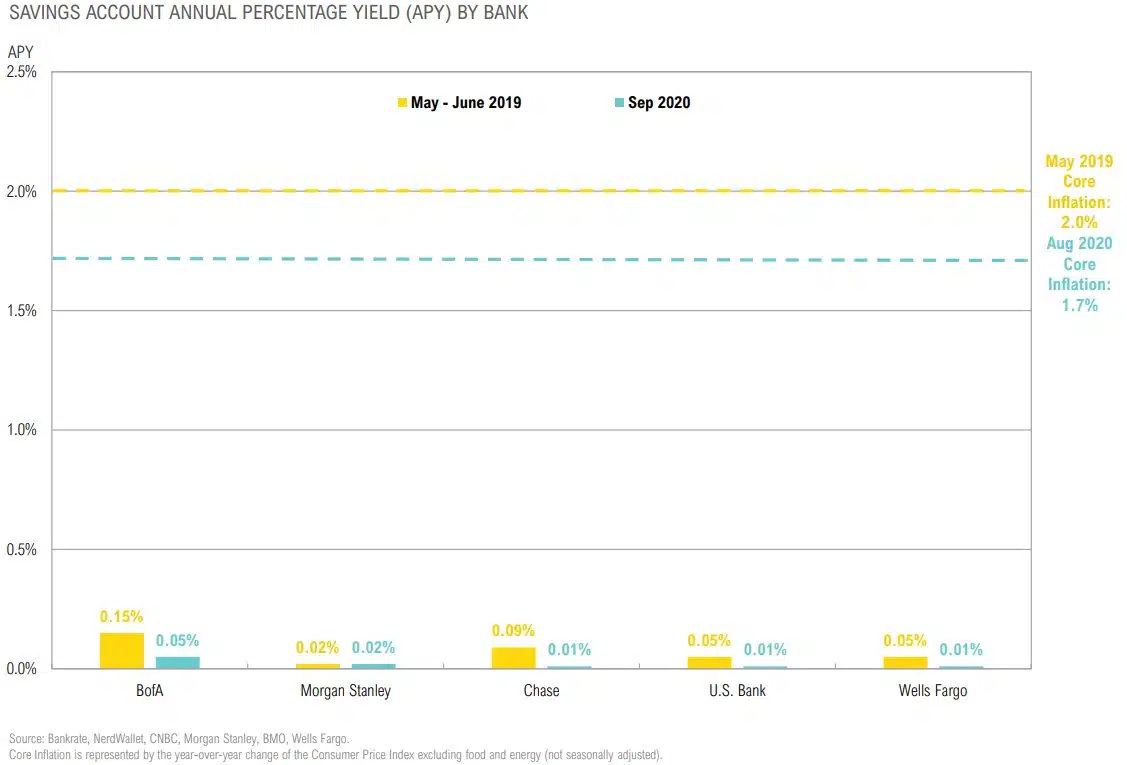Select the May - June 2019 legend label
The width and height of the screenshot is (1127, 765).
(466, 103)
